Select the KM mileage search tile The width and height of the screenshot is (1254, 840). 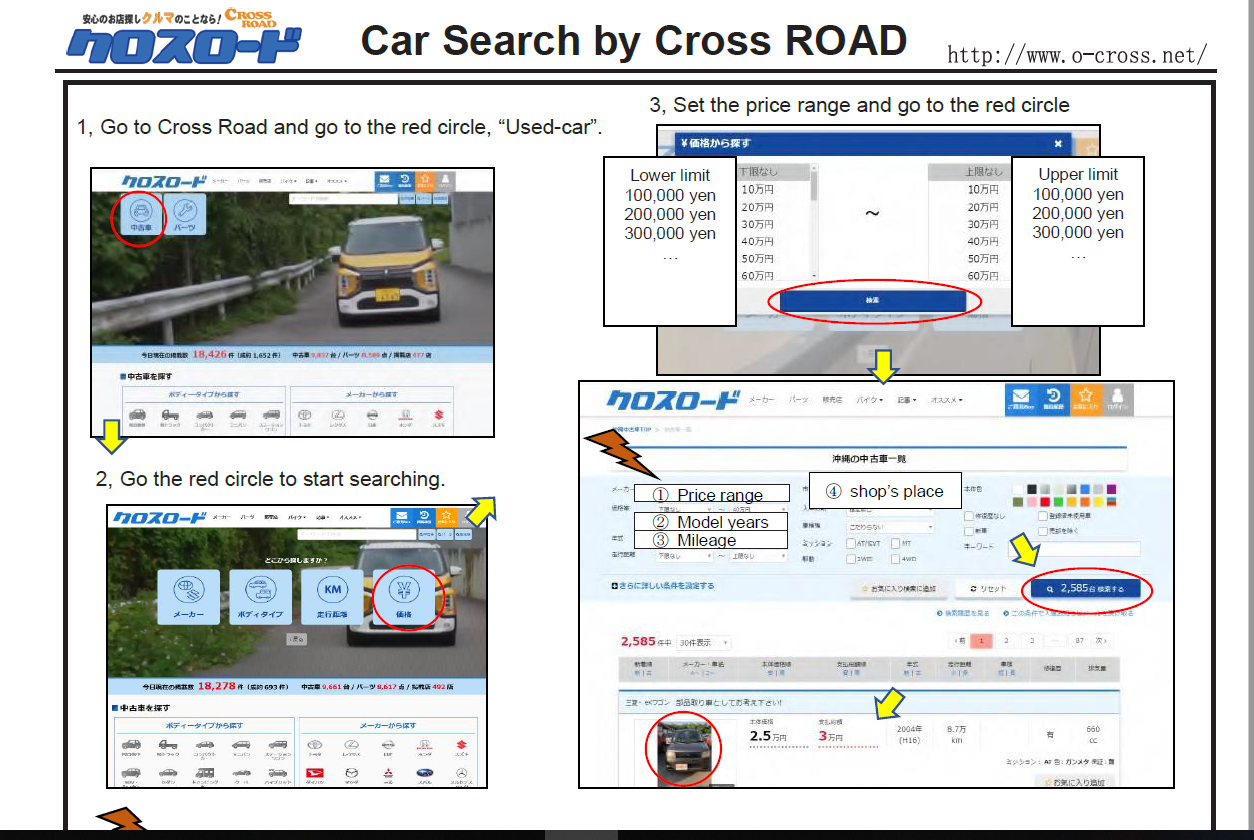coord(332,598)
